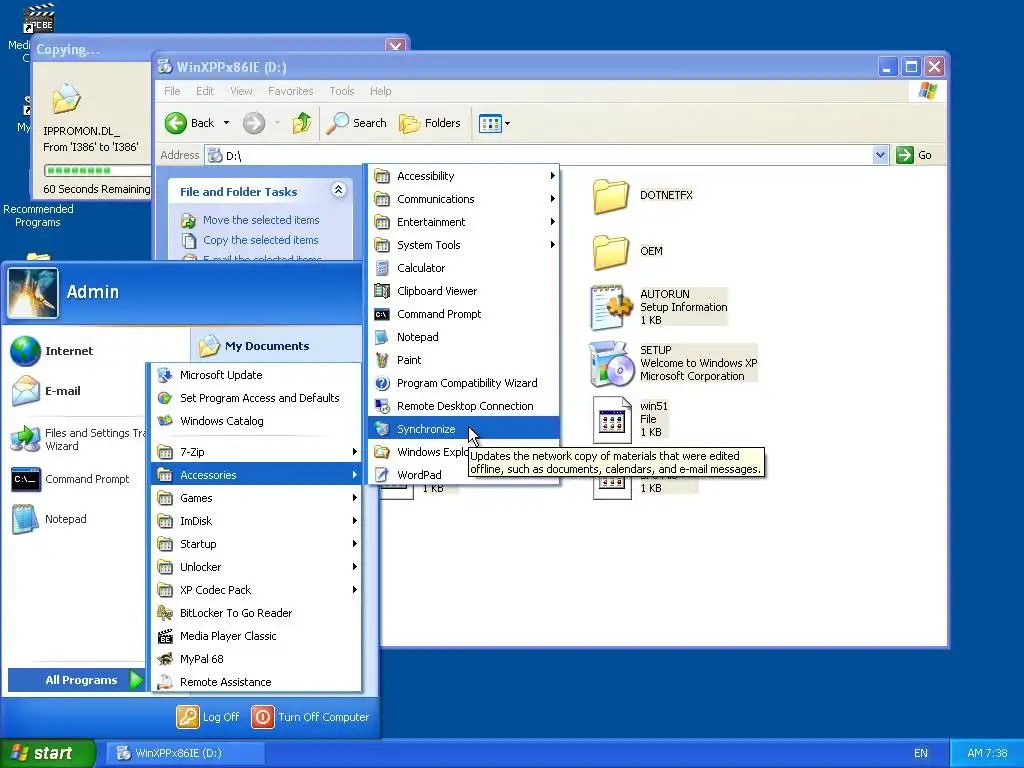The width and height of the screenshot is (1024, 768).
Task: Click Move the selected items link
Action: point(261,220)
